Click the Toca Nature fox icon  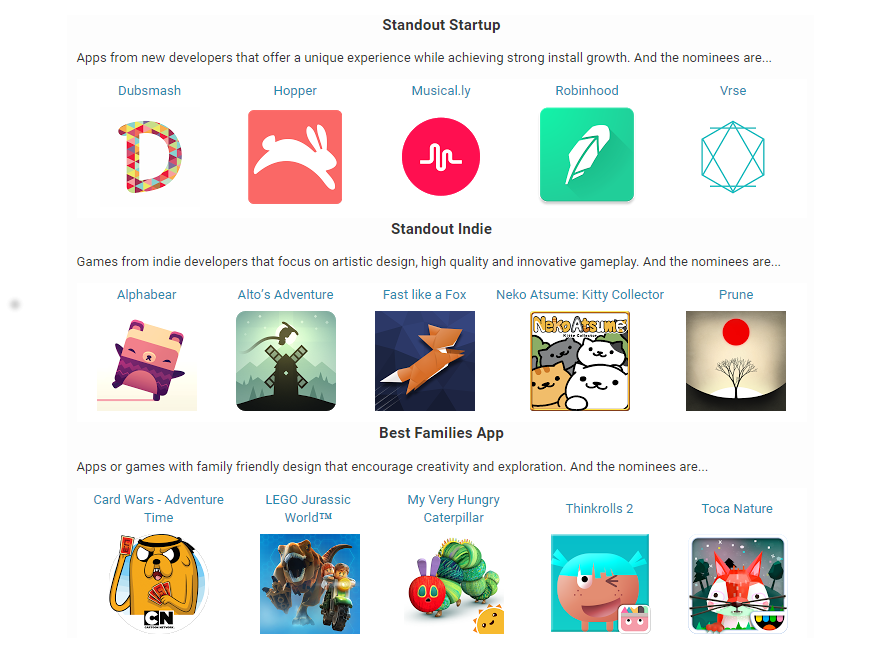click(737, 584)
